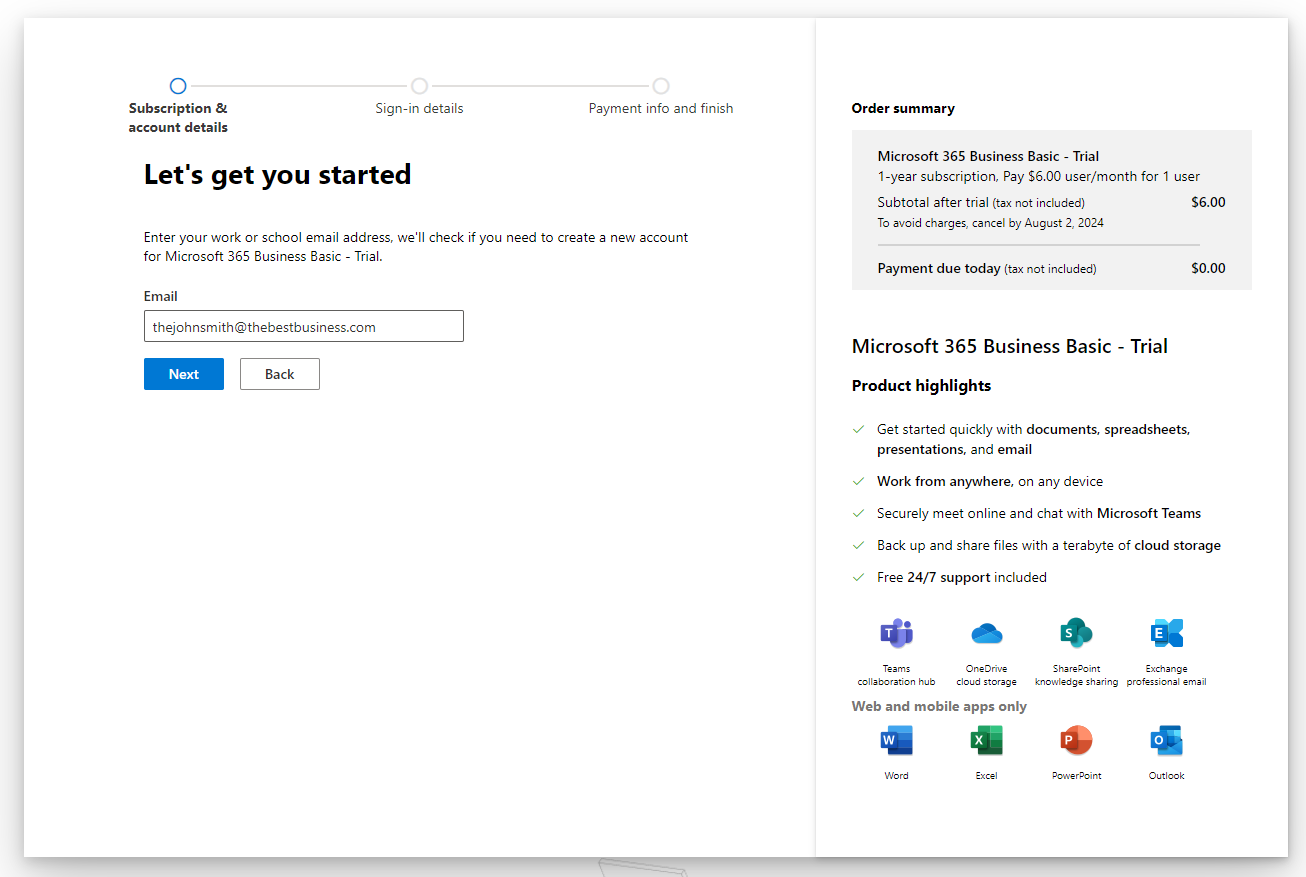The image size is (1306, 877).
Task: Click the Word app icon
Action: tap(896, 740)
